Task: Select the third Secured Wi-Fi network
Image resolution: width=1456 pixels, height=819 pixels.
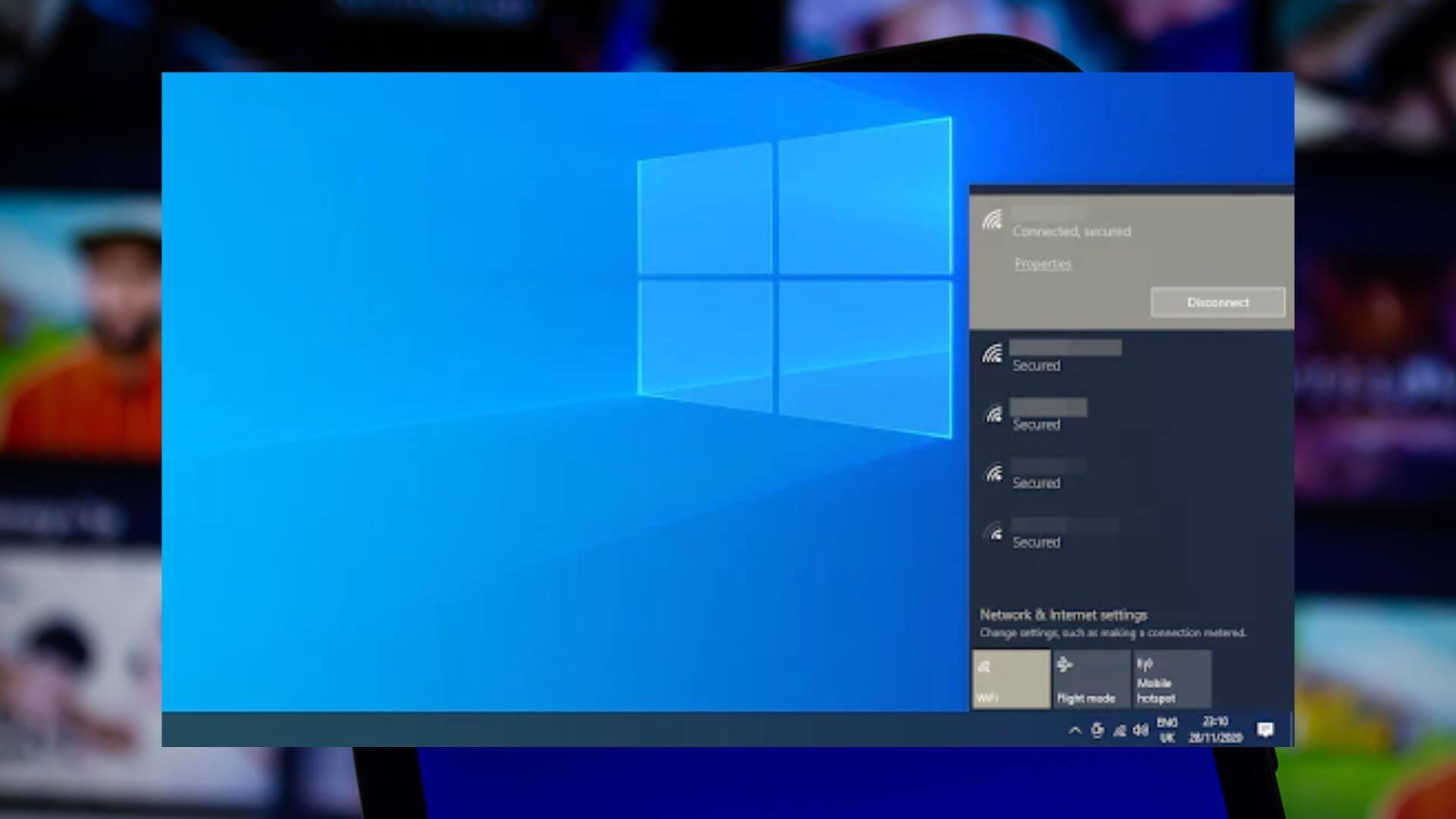Action: pos(1131,474)
